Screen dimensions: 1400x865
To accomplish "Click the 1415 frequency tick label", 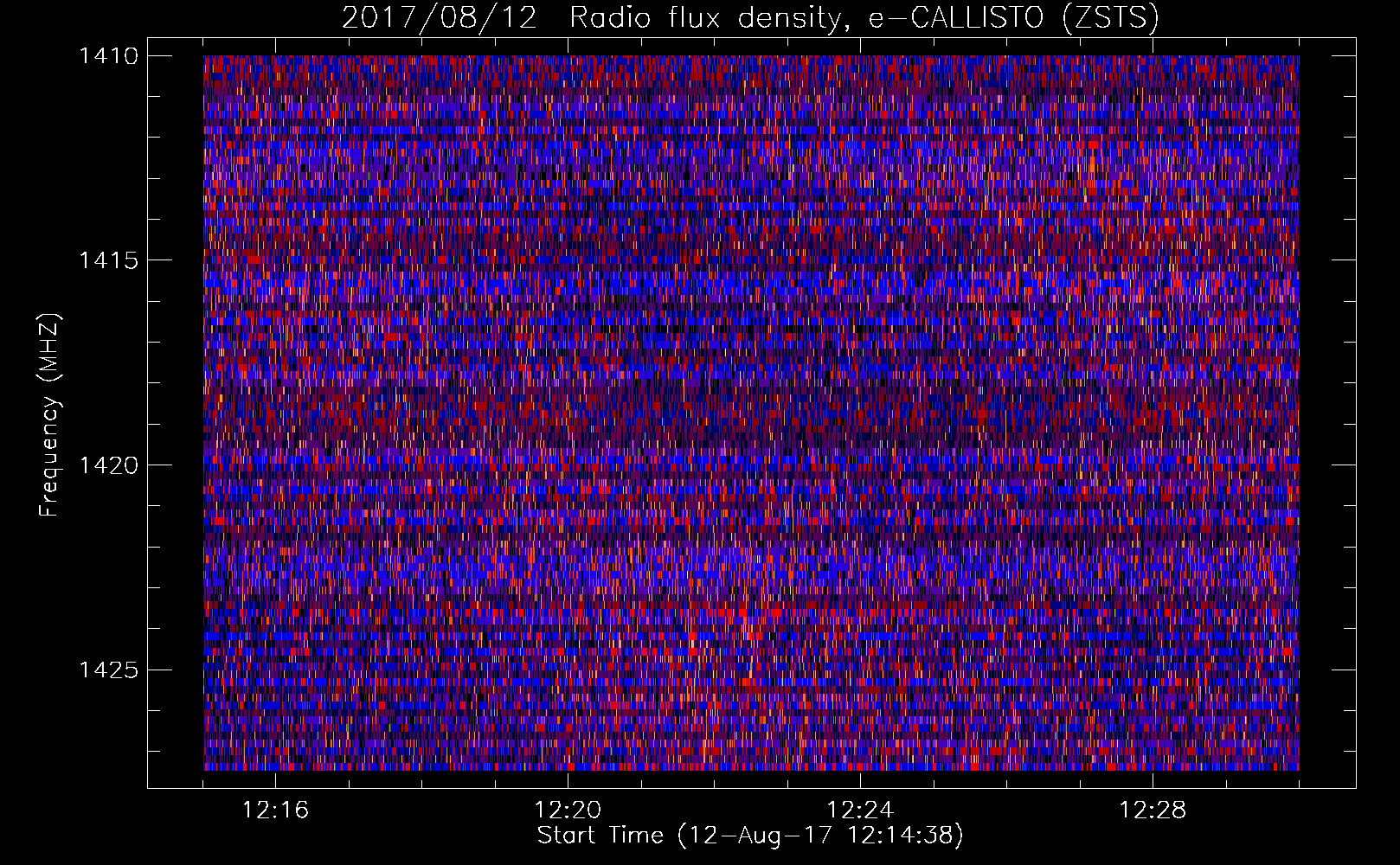I will 108,260.
